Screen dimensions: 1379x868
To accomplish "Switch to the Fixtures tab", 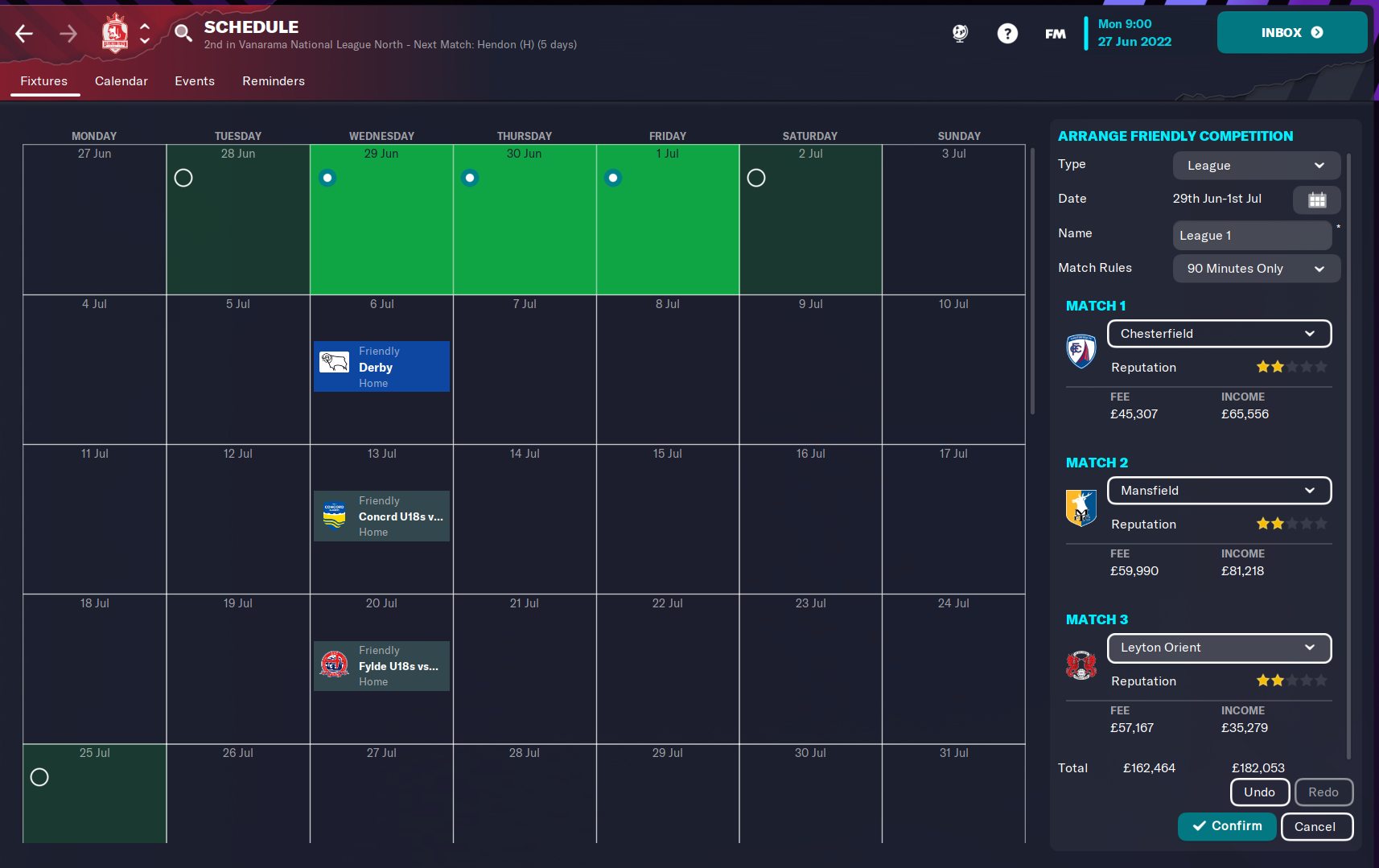I will [44, 81].
